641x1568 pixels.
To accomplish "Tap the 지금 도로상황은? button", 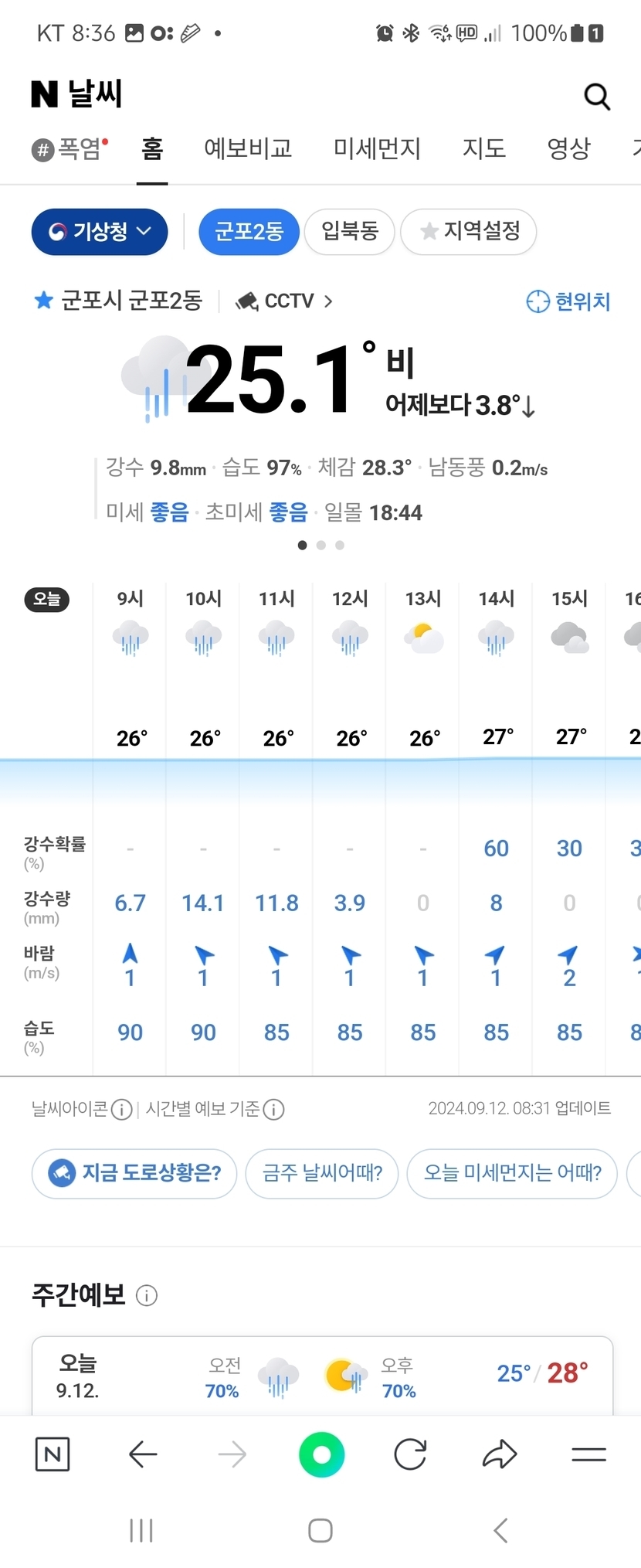I will point(134,1173).
